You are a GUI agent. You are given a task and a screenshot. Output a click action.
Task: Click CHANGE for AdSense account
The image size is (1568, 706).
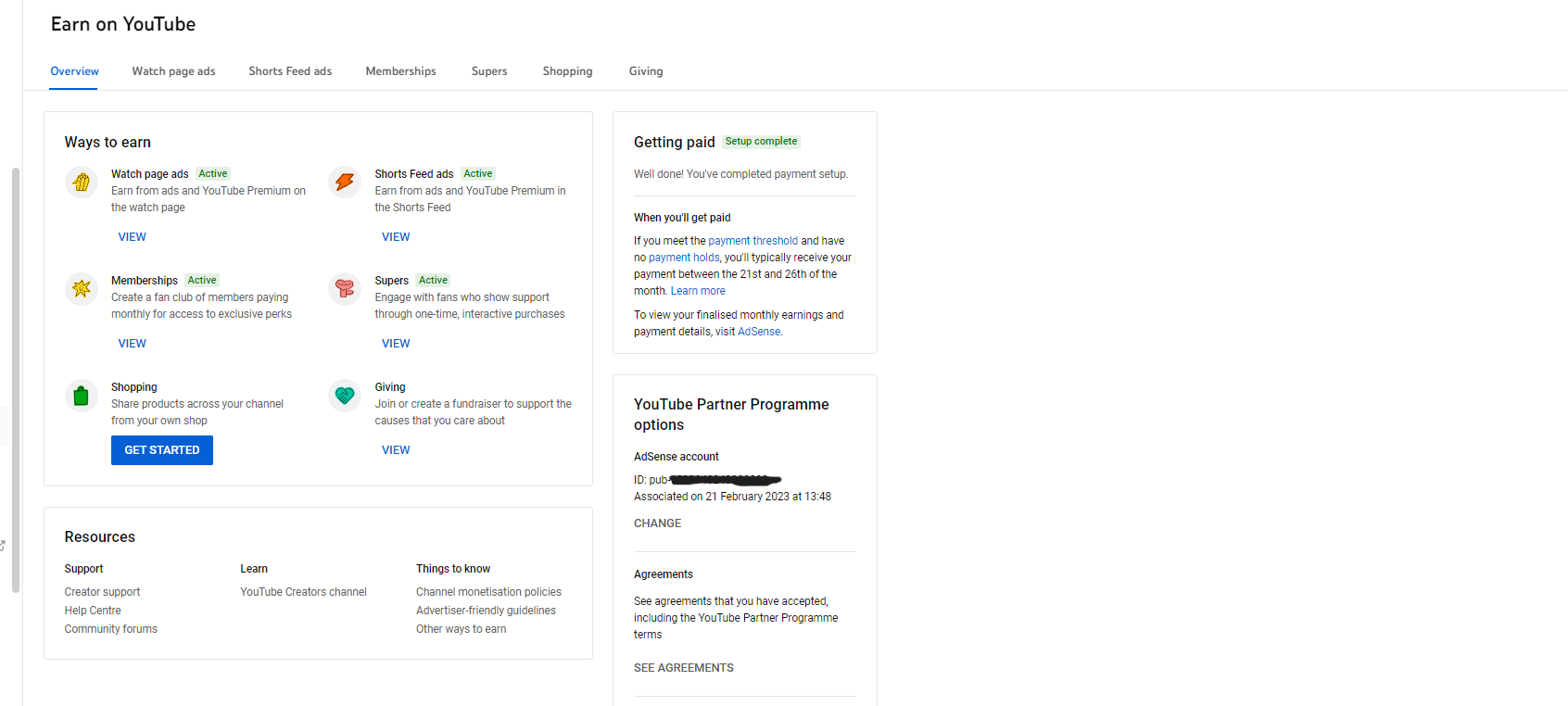657,523
